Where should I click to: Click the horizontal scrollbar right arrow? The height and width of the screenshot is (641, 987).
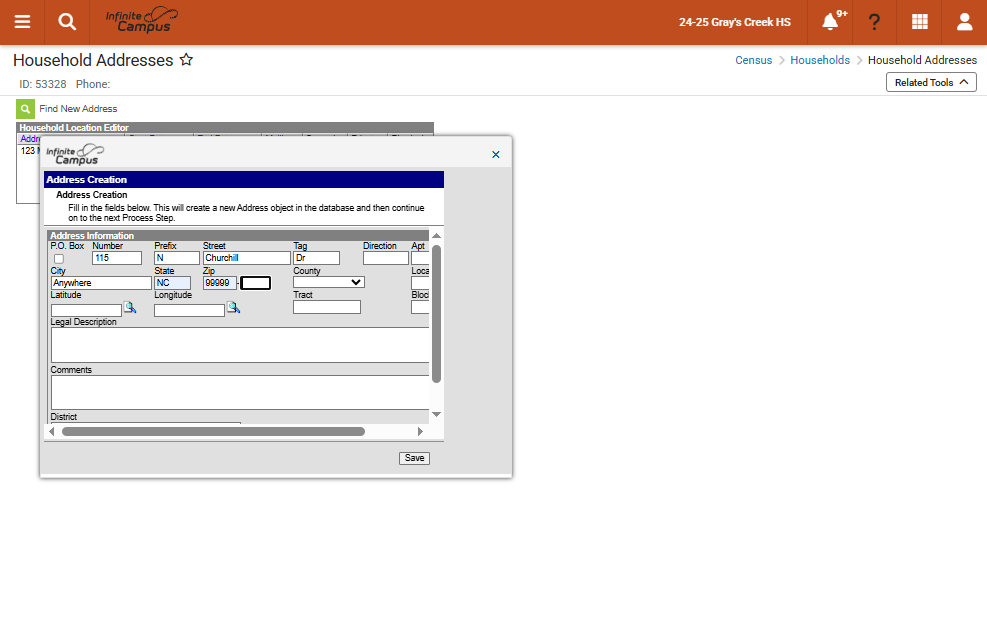pos(420,431)
